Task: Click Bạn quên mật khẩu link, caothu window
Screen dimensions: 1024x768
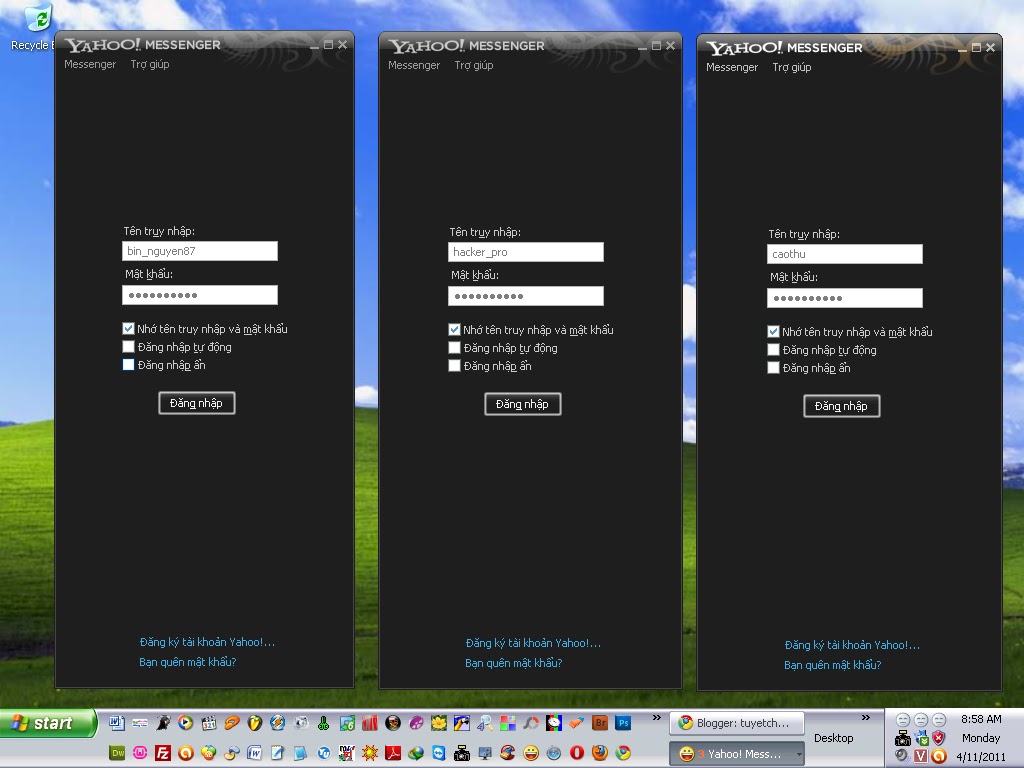Action: pos(832,665)
